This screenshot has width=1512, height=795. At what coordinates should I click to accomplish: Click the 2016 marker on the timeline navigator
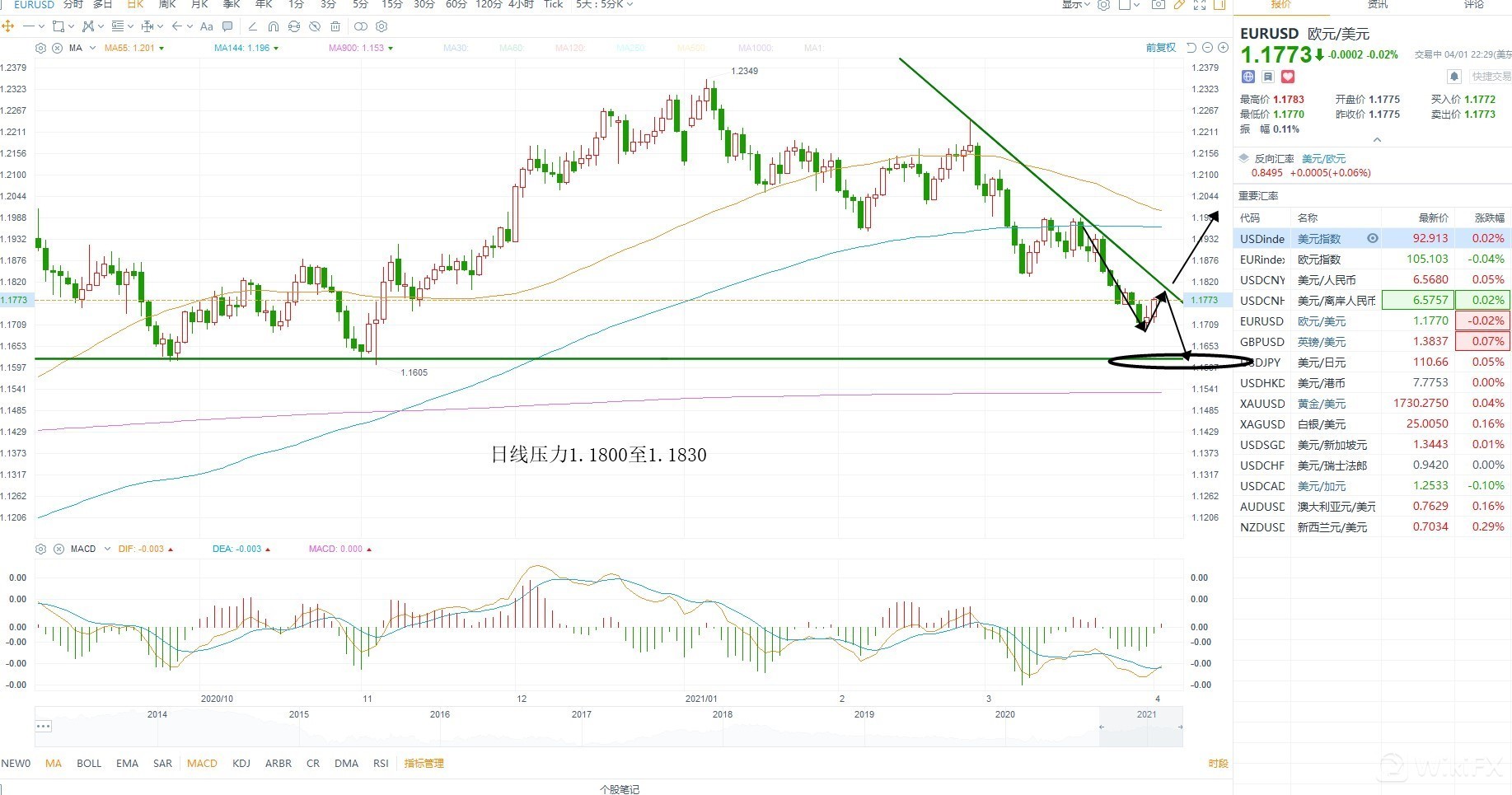[x=440, y=714]
